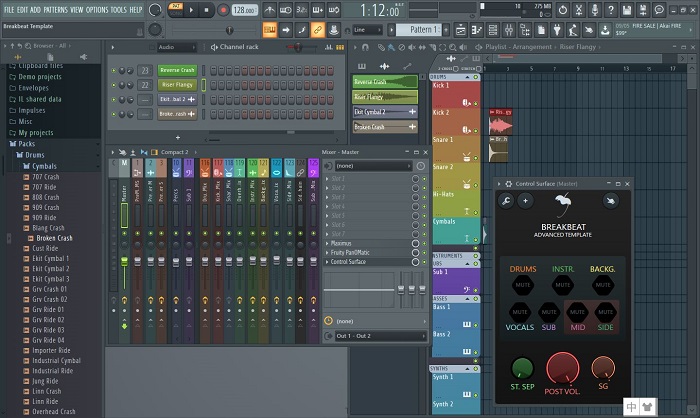This screenshot has width=700, height=418.
Task: Toggle the wait-for-input-to-start-playing icon
Action: click(285, 9)
